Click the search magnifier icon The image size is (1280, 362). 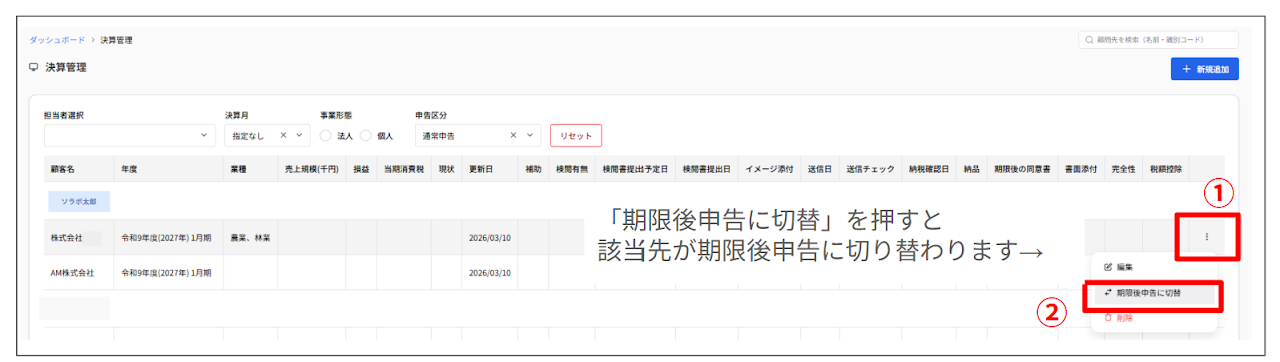tap(1089, 40)
